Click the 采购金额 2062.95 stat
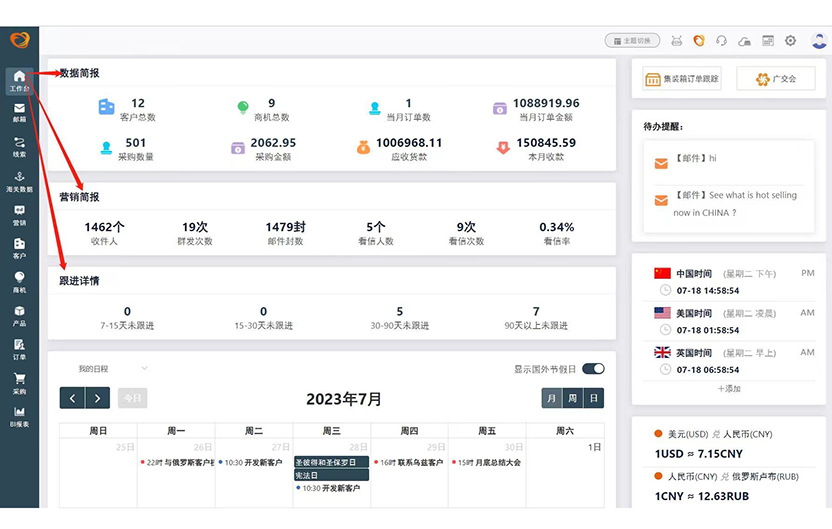This screenshot has width=832, height=529. click(264, 149)
